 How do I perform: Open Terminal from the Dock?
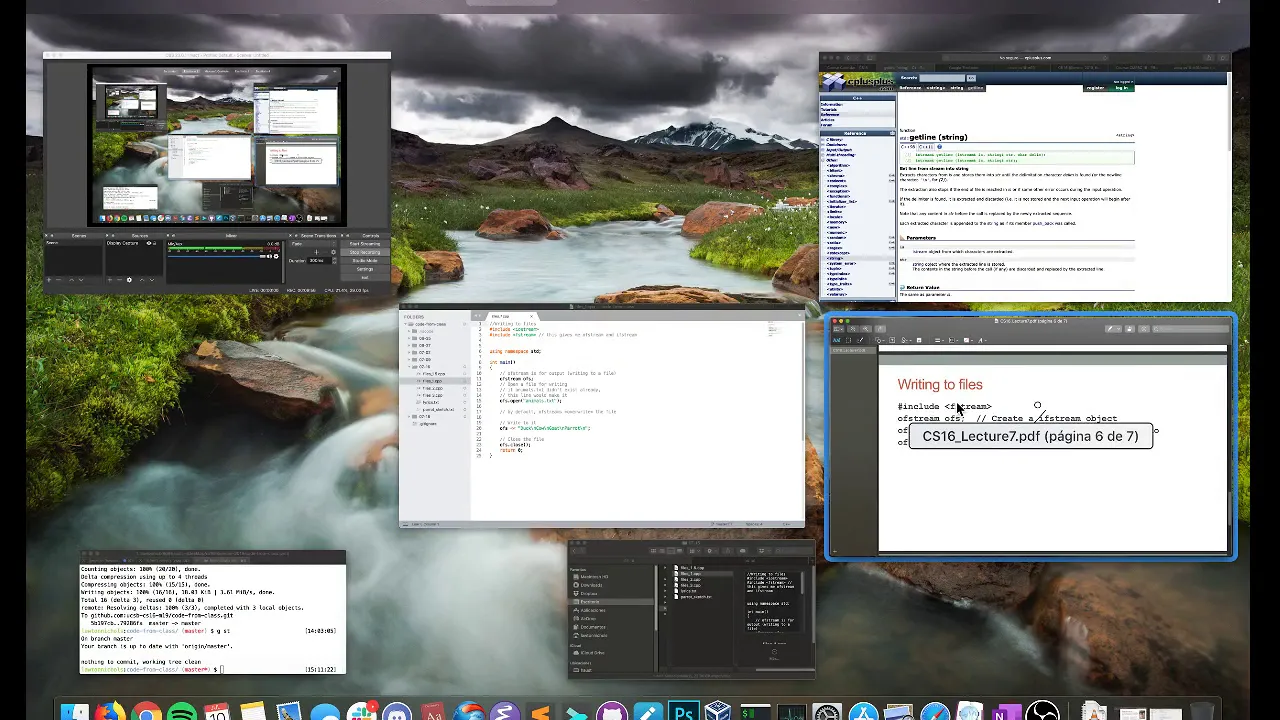tap(754, 713)
